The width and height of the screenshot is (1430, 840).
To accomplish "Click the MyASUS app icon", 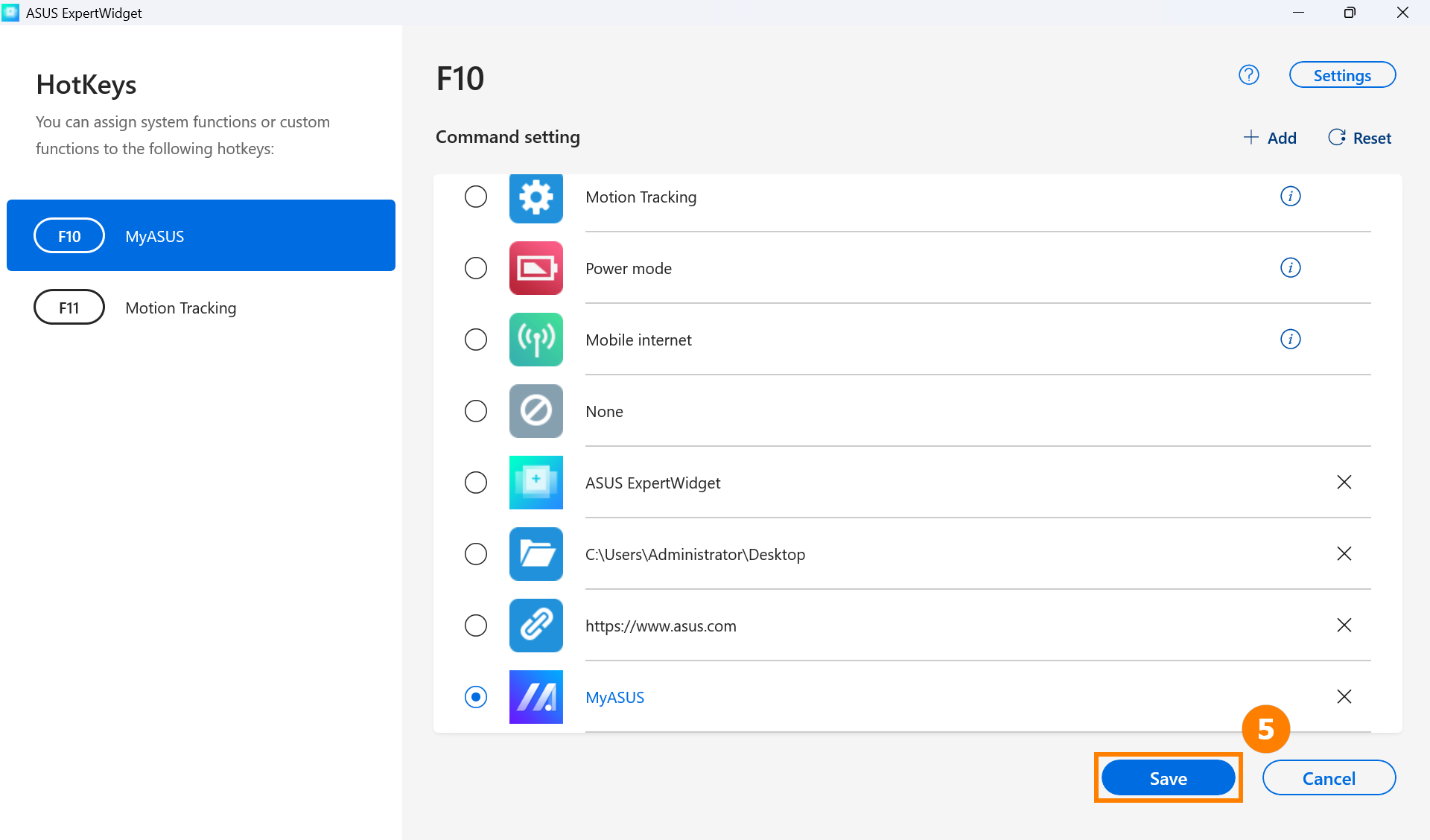I will [x=536, y=697].
